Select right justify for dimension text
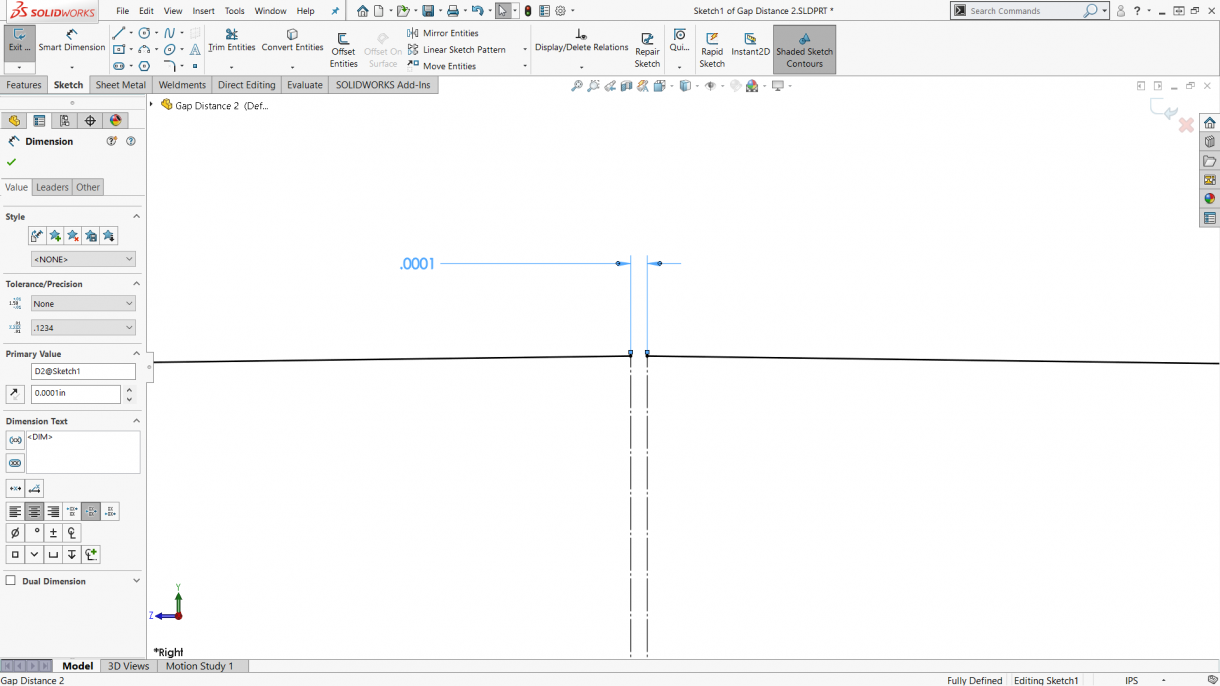The height and width of the screenshot is (686, 1220). [x=53, y=512]
